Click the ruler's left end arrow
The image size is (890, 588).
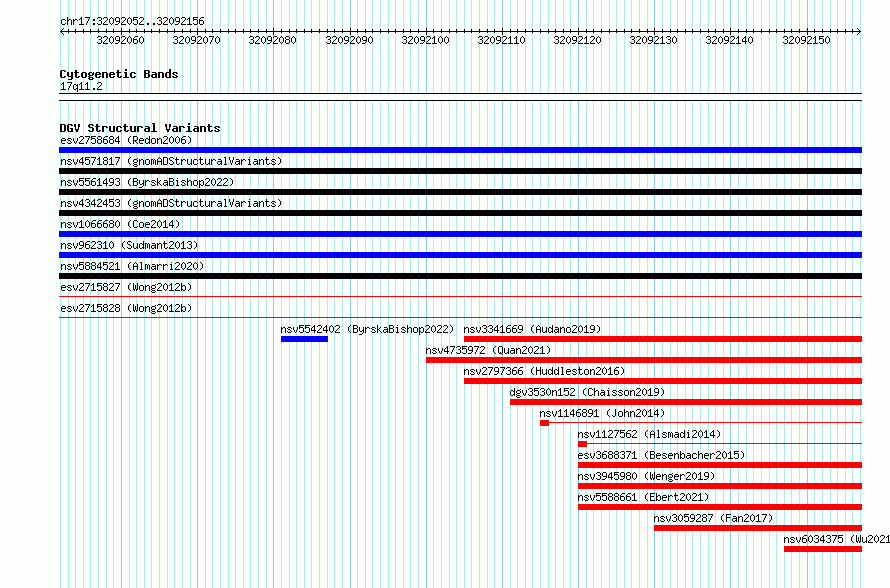pyautogui.click(x=62, y=32)
